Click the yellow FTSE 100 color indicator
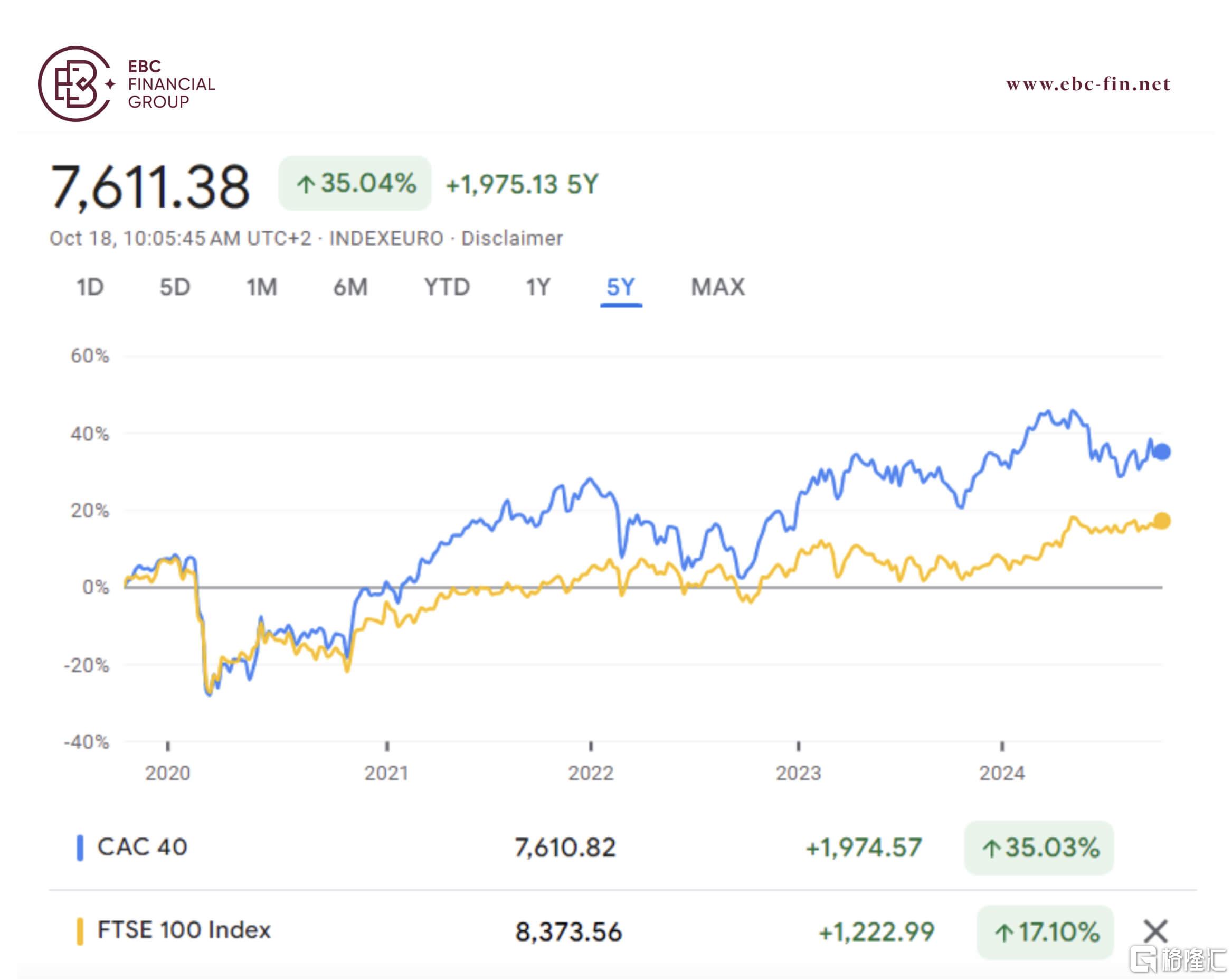The width and height of the screenshot is (1232, 979). tap(80, 931)
